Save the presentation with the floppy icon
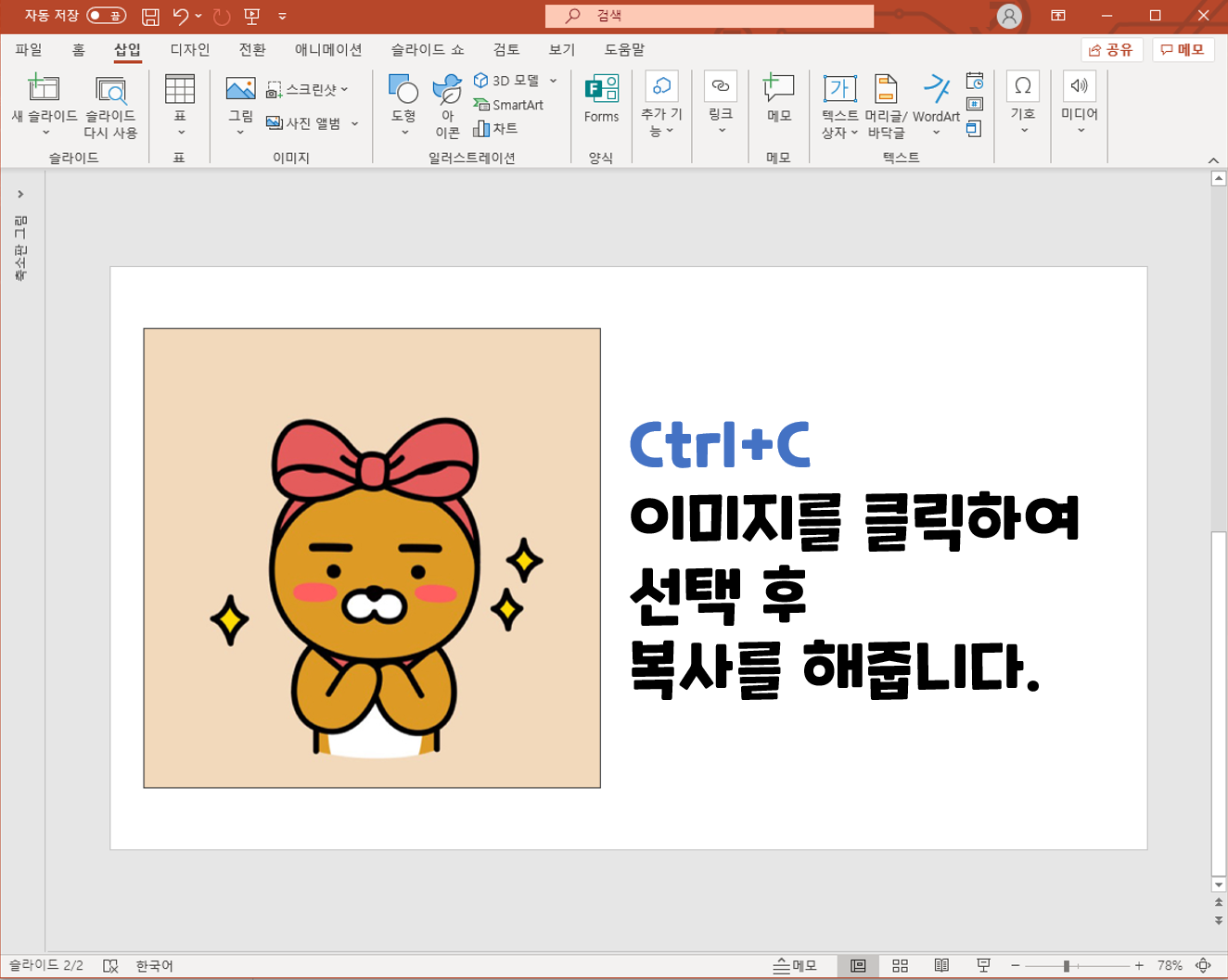1228x980 pixels. (x=150, y=16)
